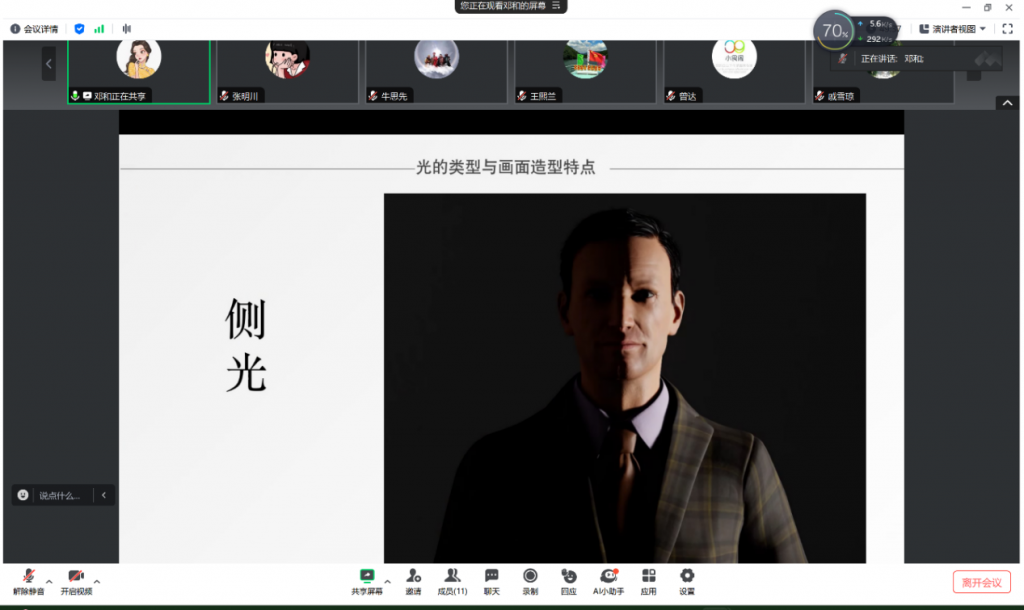Open the share screen (共享屏幕) tool

pos(366,580)
